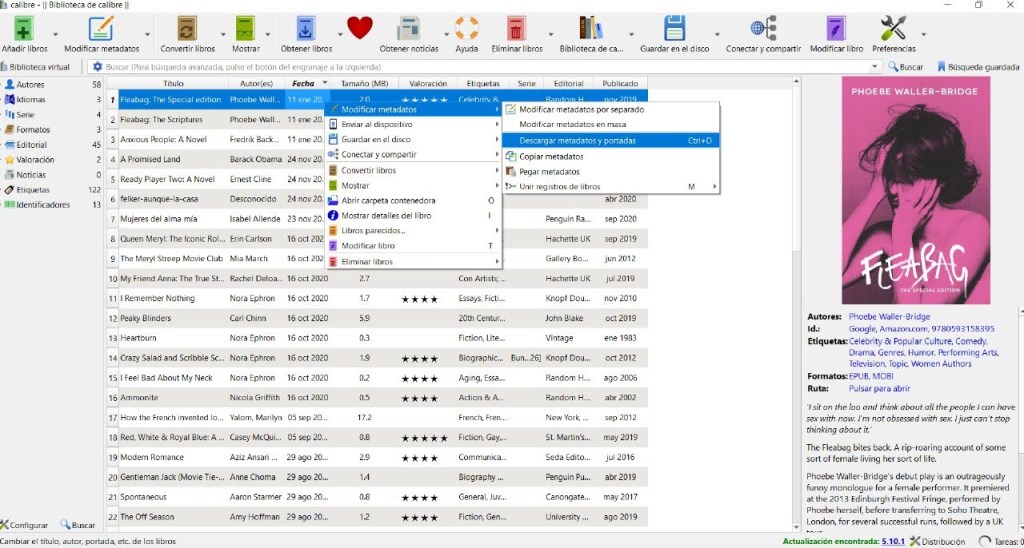Open the Convertir libros tool
Viewport: 1024px width, 548px height.
pyautogui.click(x=187, y=30)
